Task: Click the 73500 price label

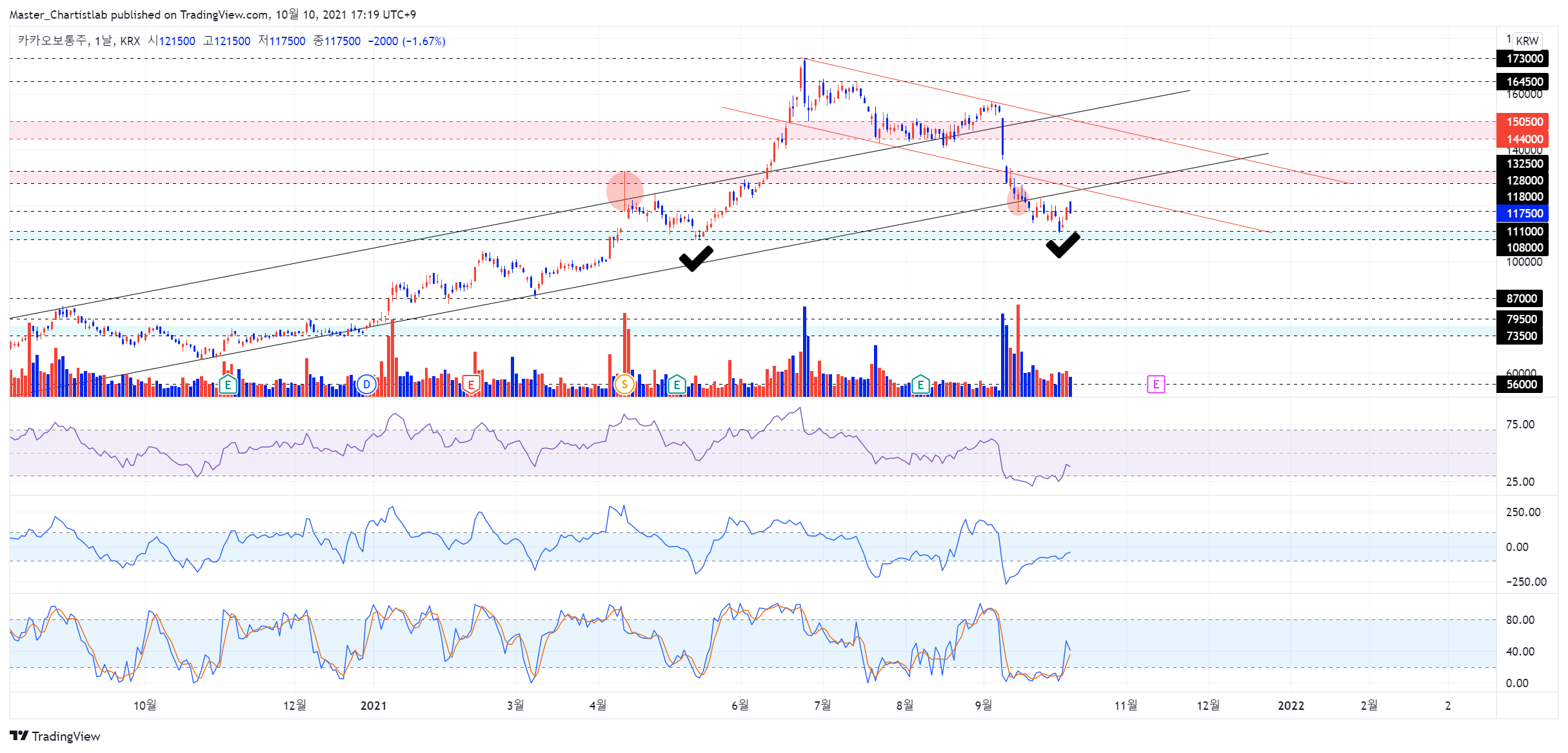Action: click(x=1520, y=336)
